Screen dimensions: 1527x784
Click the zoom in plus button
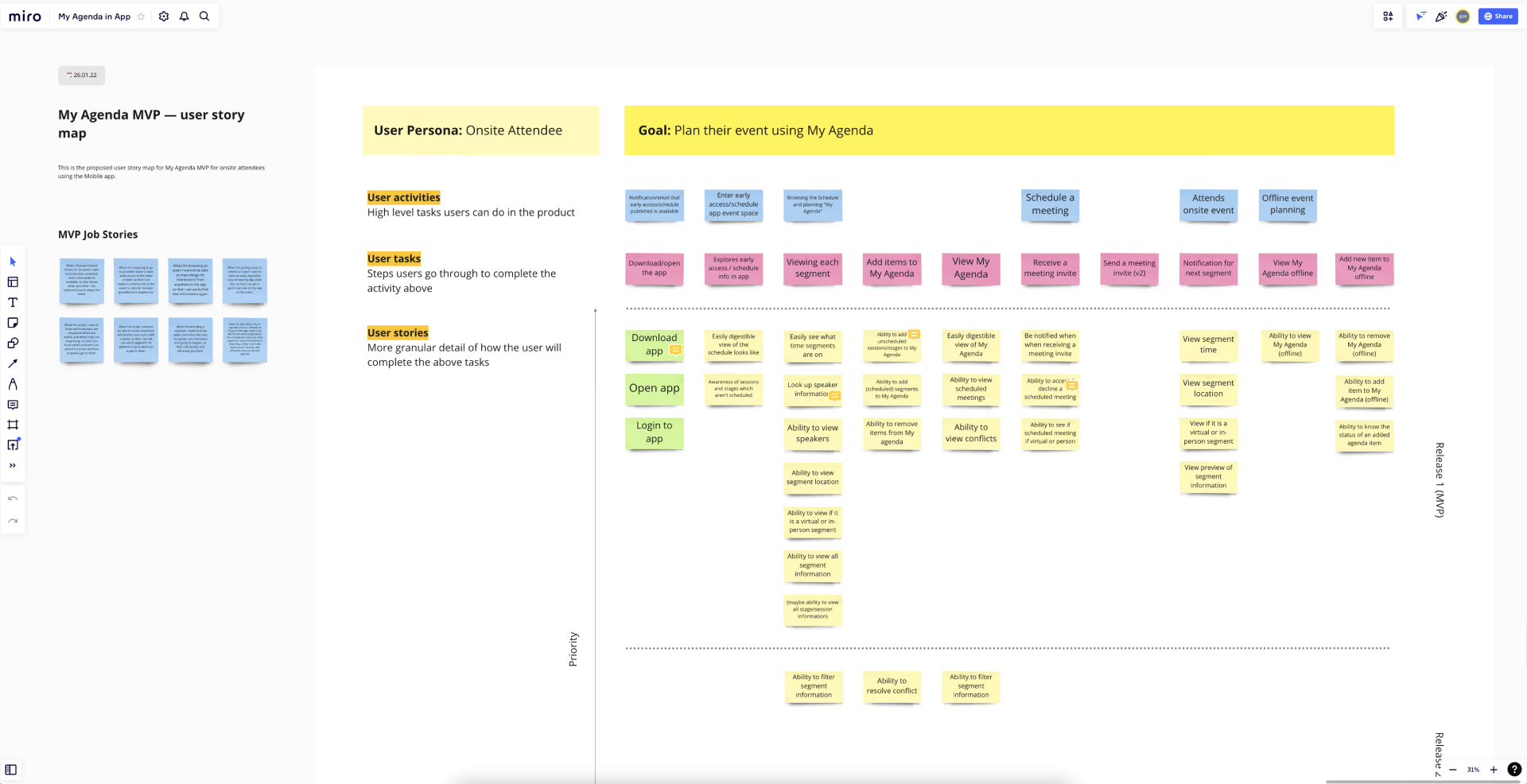pyautogui.click(x=1494, y=770)
